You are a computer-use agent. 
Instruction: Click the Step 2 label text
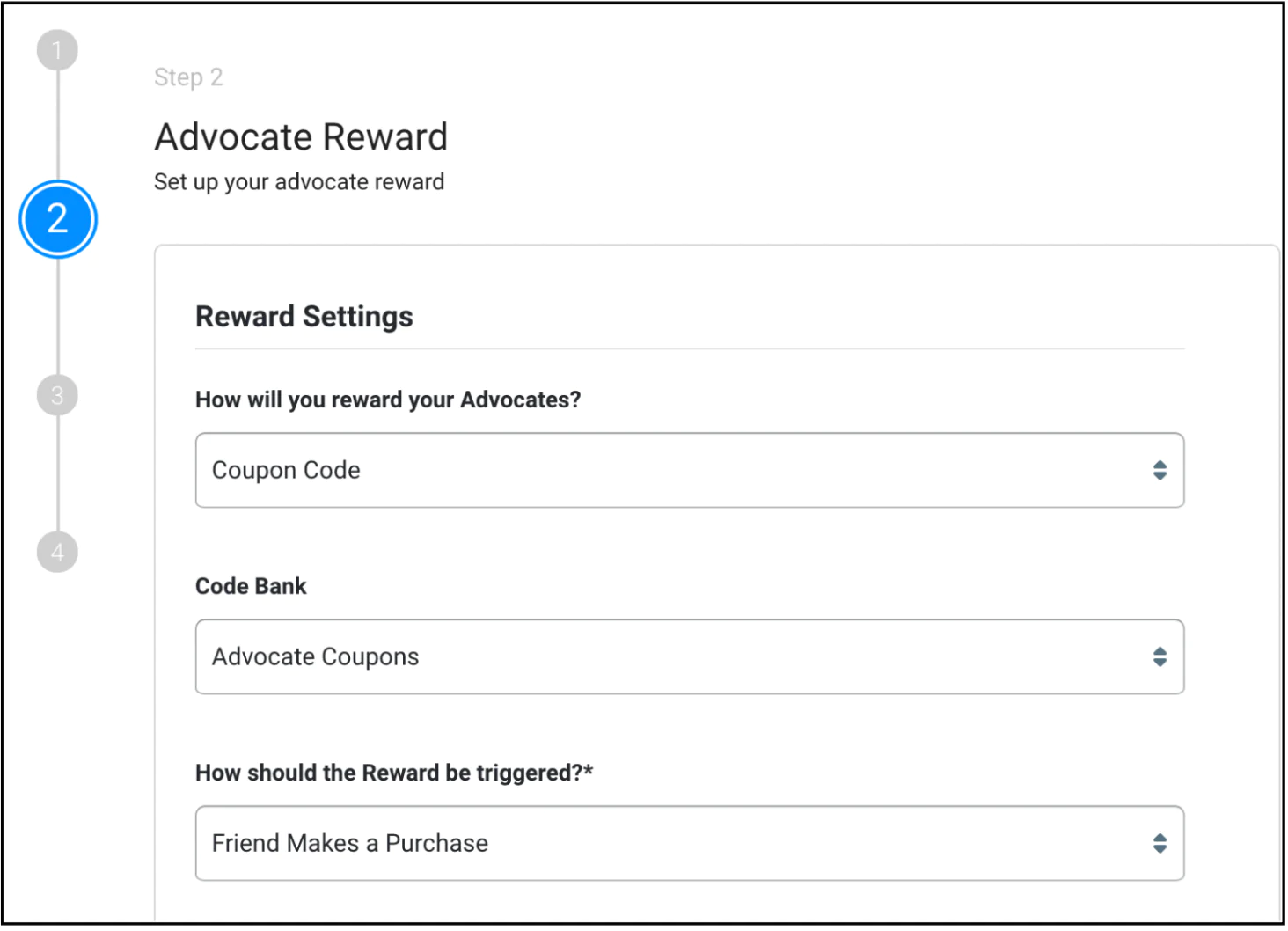[x=188, y=77]
